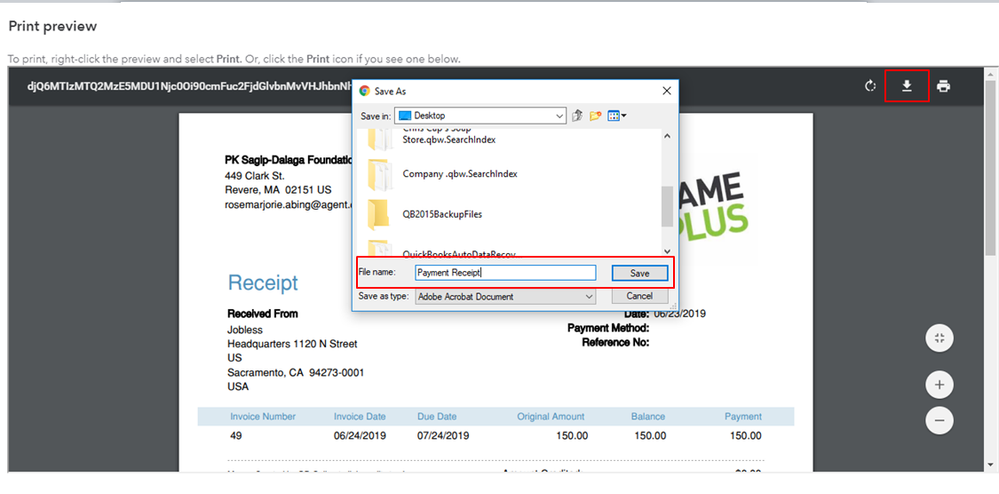The image size is (999, 494).
Task: Click the Payment Method label
Action: (x=608, y=328)
